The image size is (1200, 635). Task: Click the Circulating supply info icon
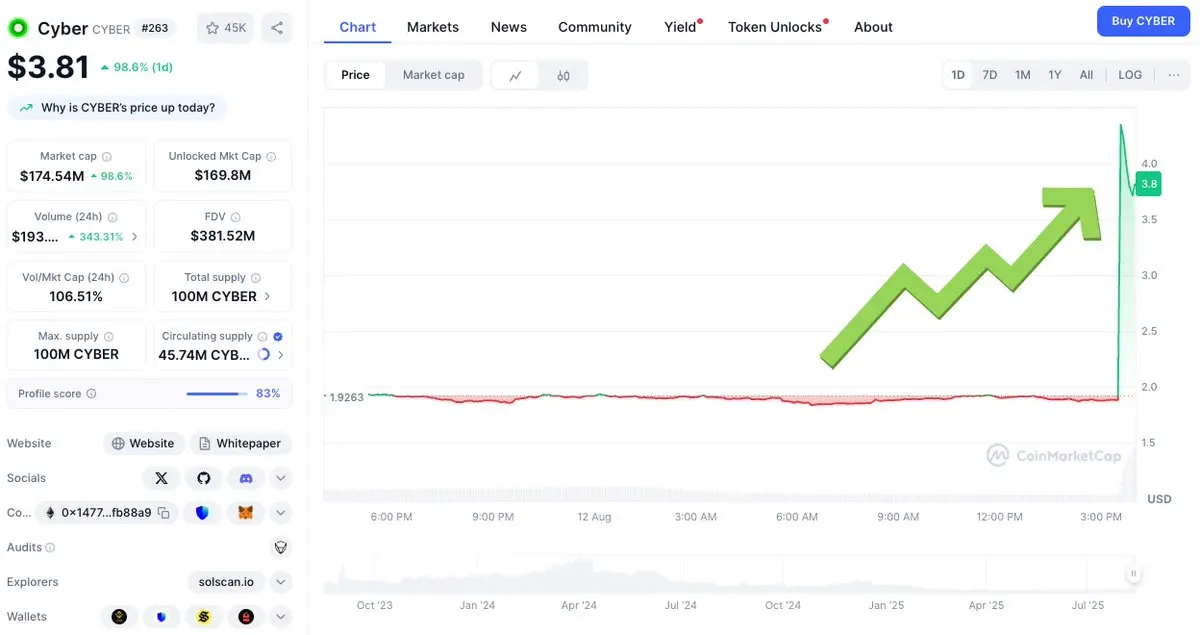click(262, 337)
